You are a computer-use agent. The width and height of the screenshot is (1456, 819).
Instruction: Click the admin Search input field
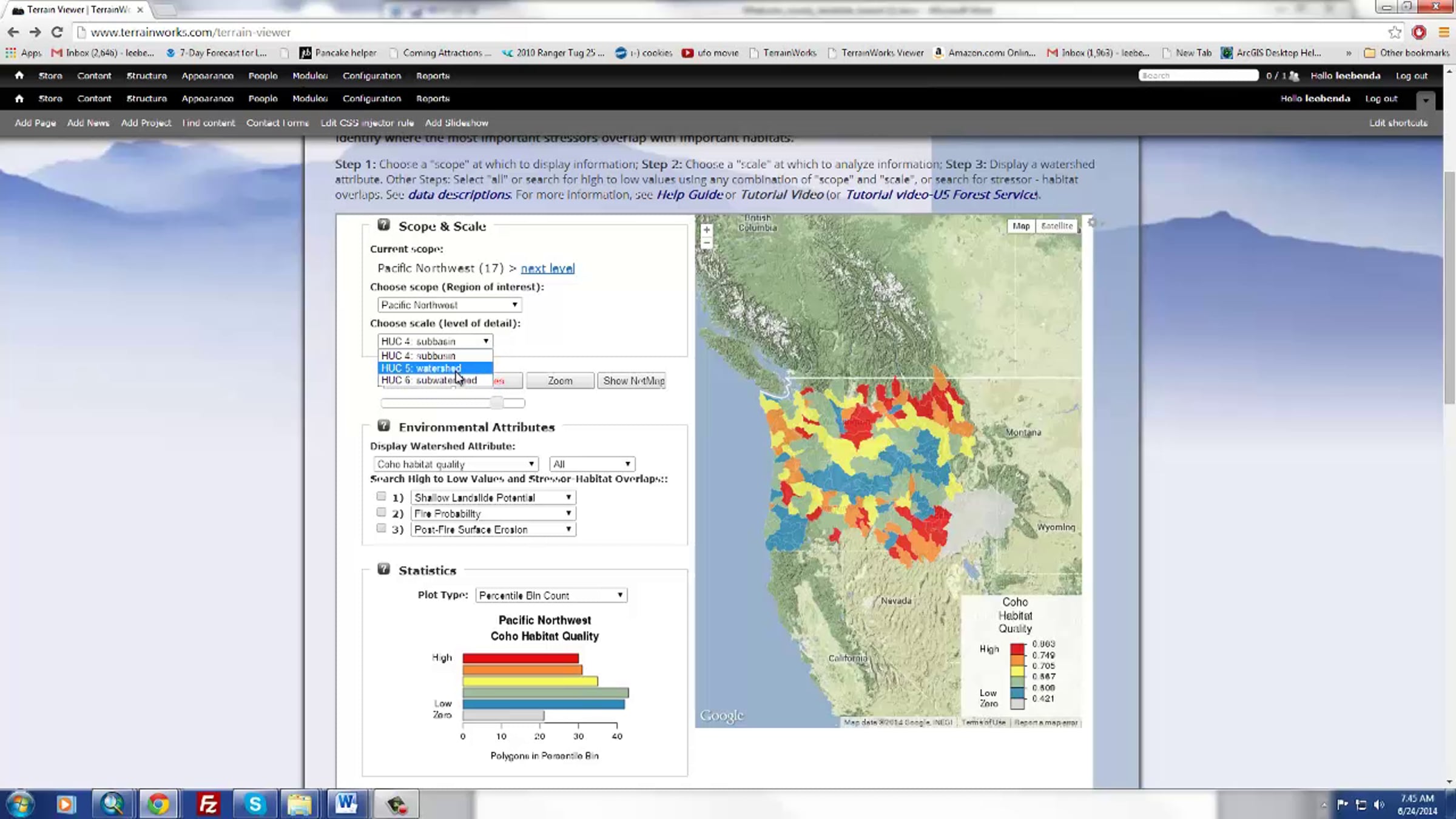click(1198, 75)
